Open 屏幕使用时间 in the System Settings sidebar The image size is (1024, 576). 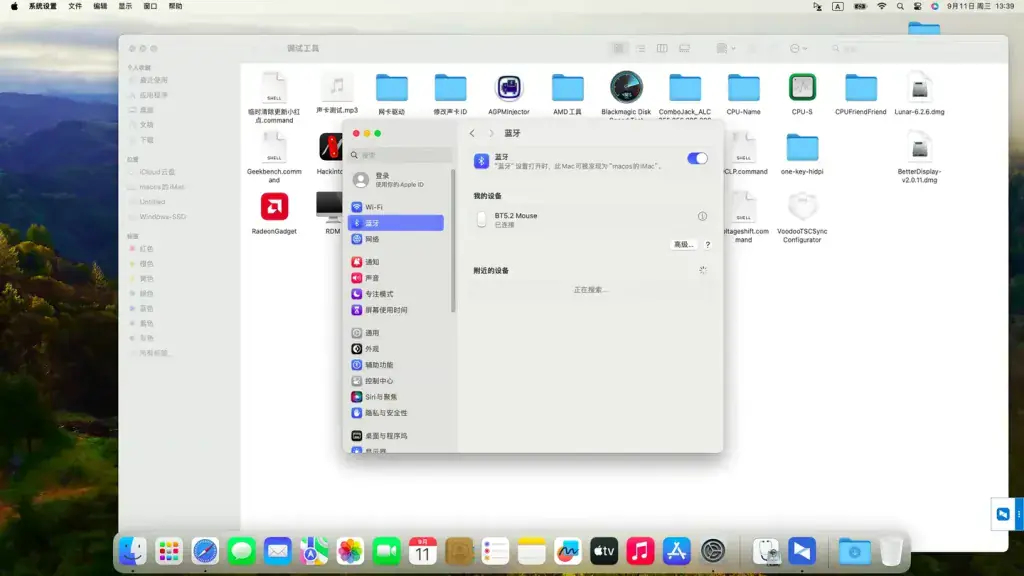click(x=396, y=310)
